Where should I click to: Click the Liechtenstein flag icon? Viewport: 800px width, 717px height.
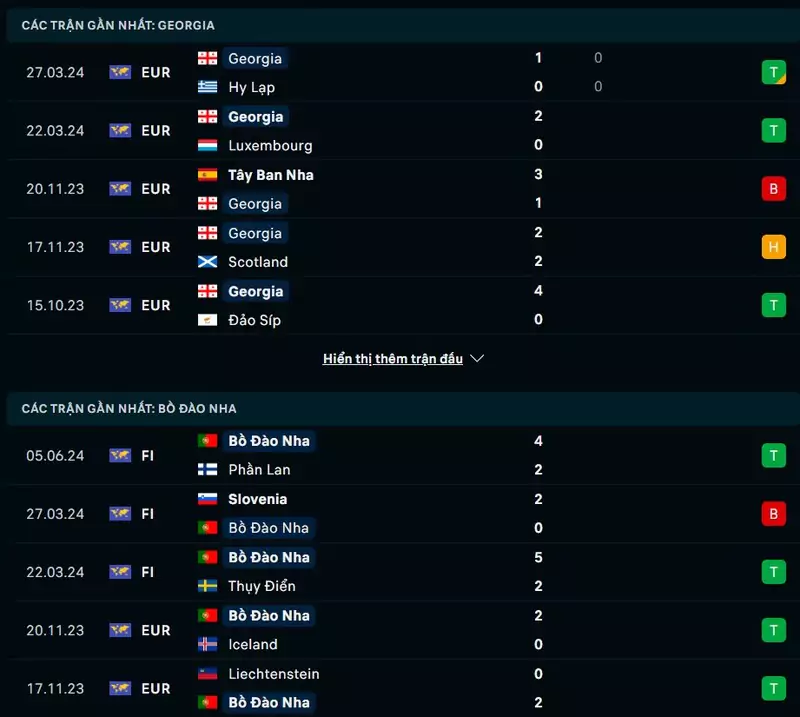coord(208,674)
